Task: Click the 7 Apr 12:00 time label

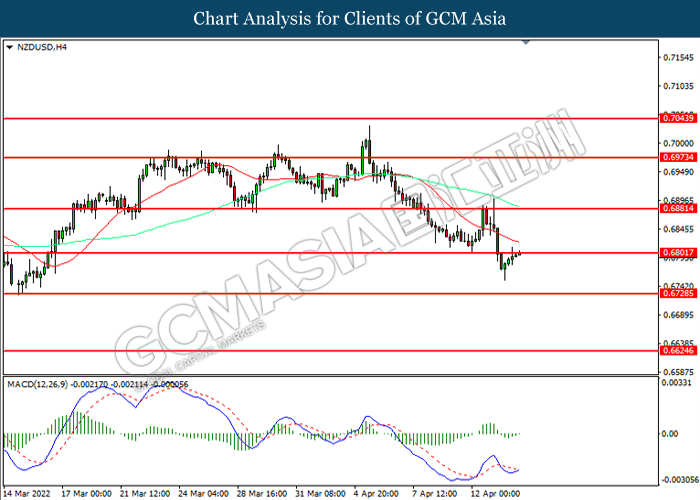Action: [435, 494]
